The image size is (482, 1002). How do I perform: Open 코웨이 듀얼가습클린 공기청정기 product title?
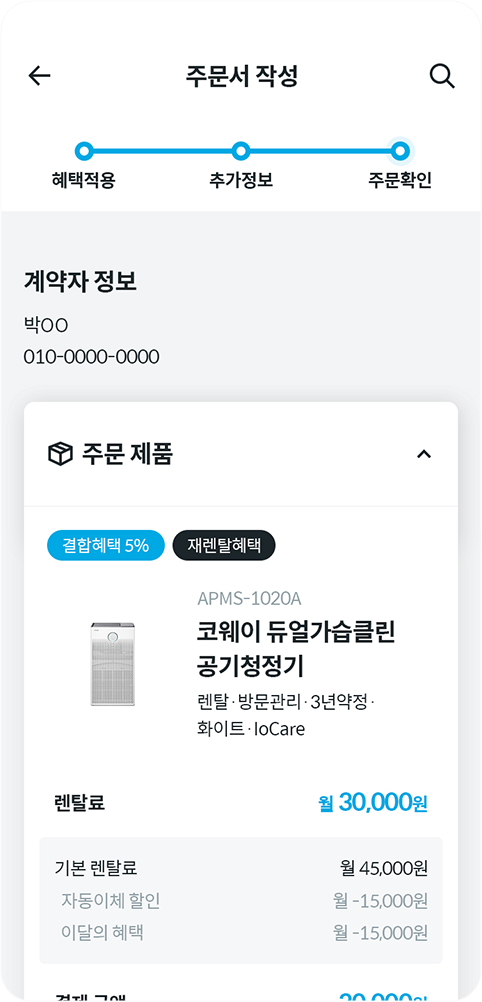(x=296, y=649)
